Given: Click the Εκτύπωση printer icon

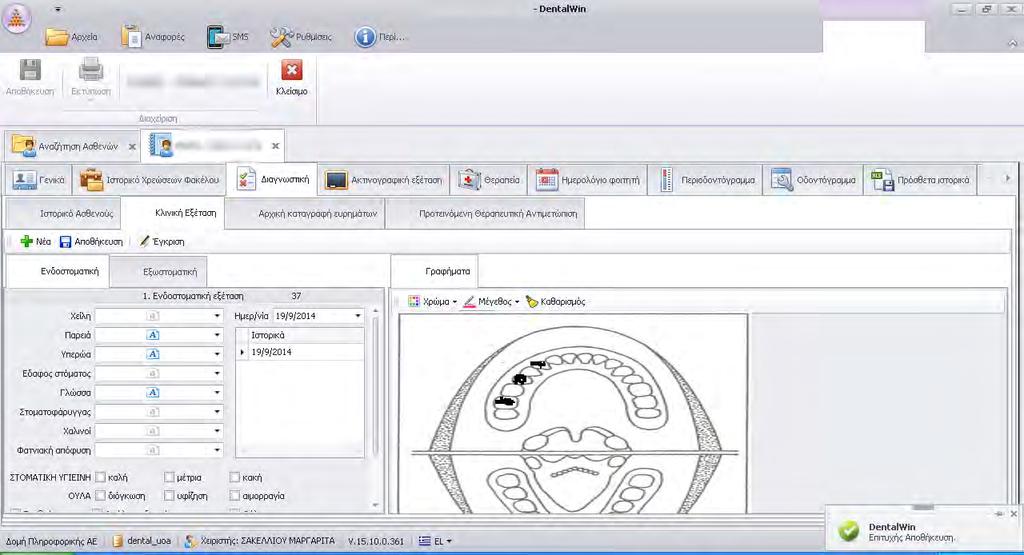Looking at the screenshot, I should tap(91, 70).
